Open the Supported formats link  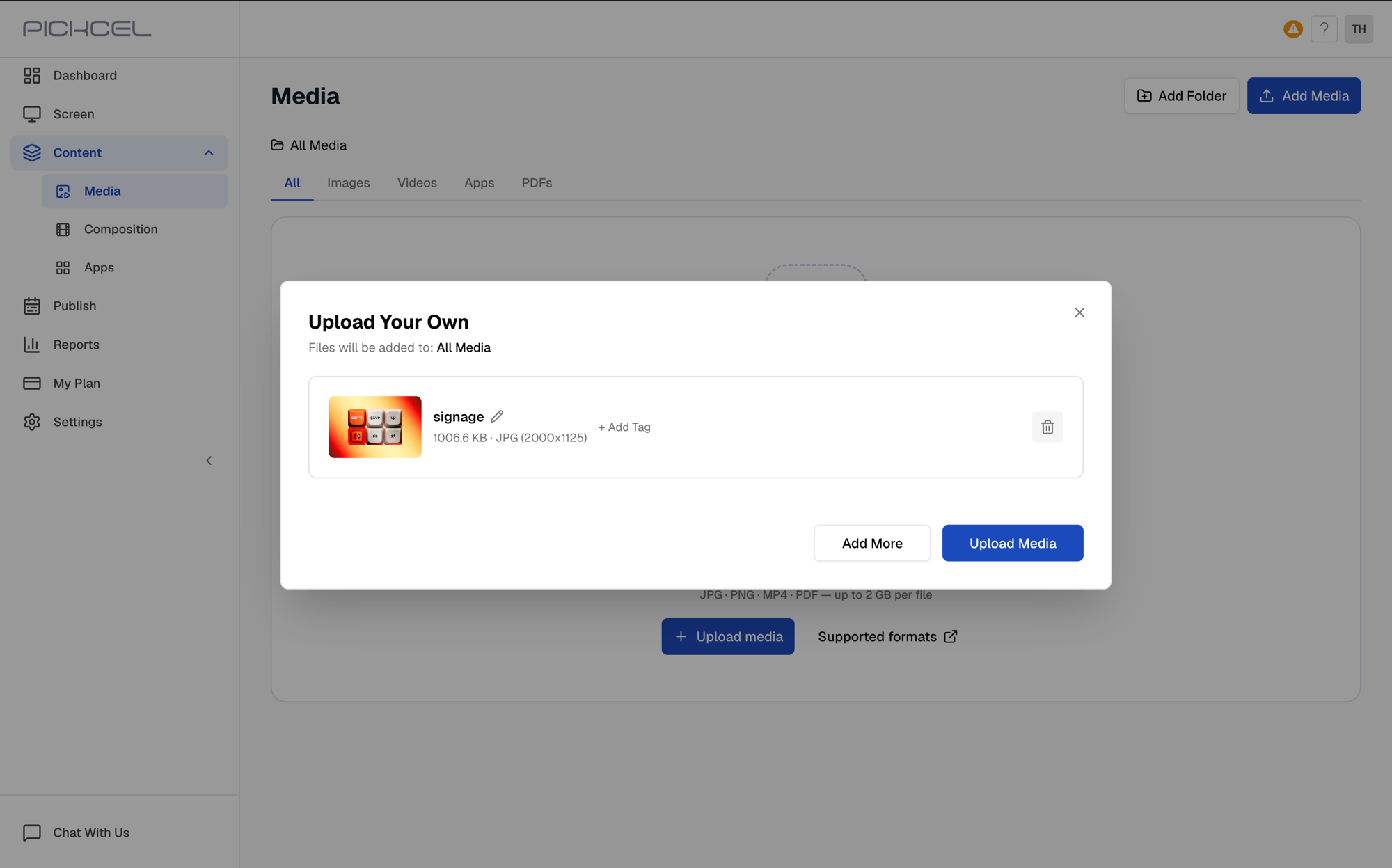click(887, 636)
